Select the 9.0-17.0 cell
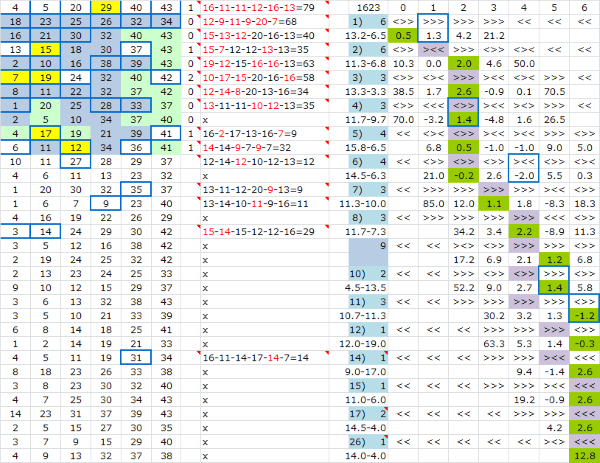Screen dimensions: 600x463 (368, 372)
